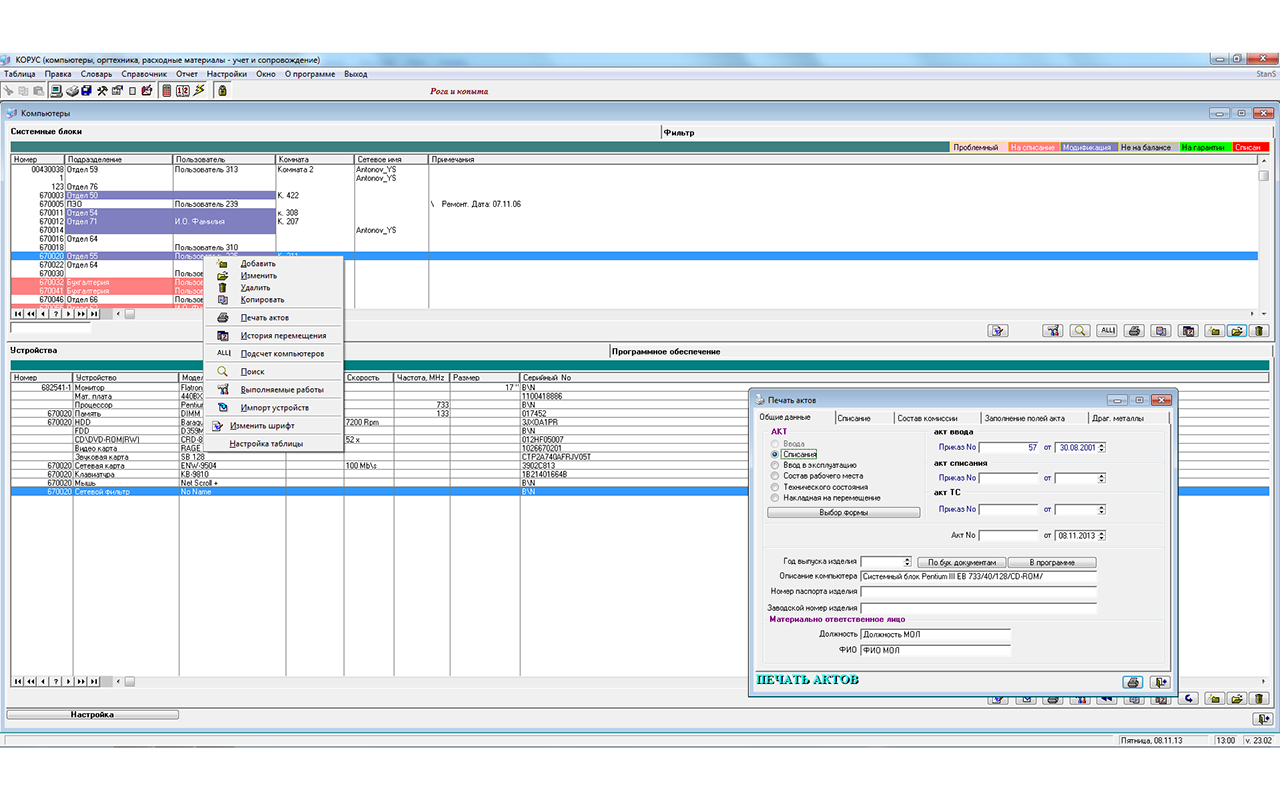Click the trash delete button under system blocks

[x=1259, y=330]
